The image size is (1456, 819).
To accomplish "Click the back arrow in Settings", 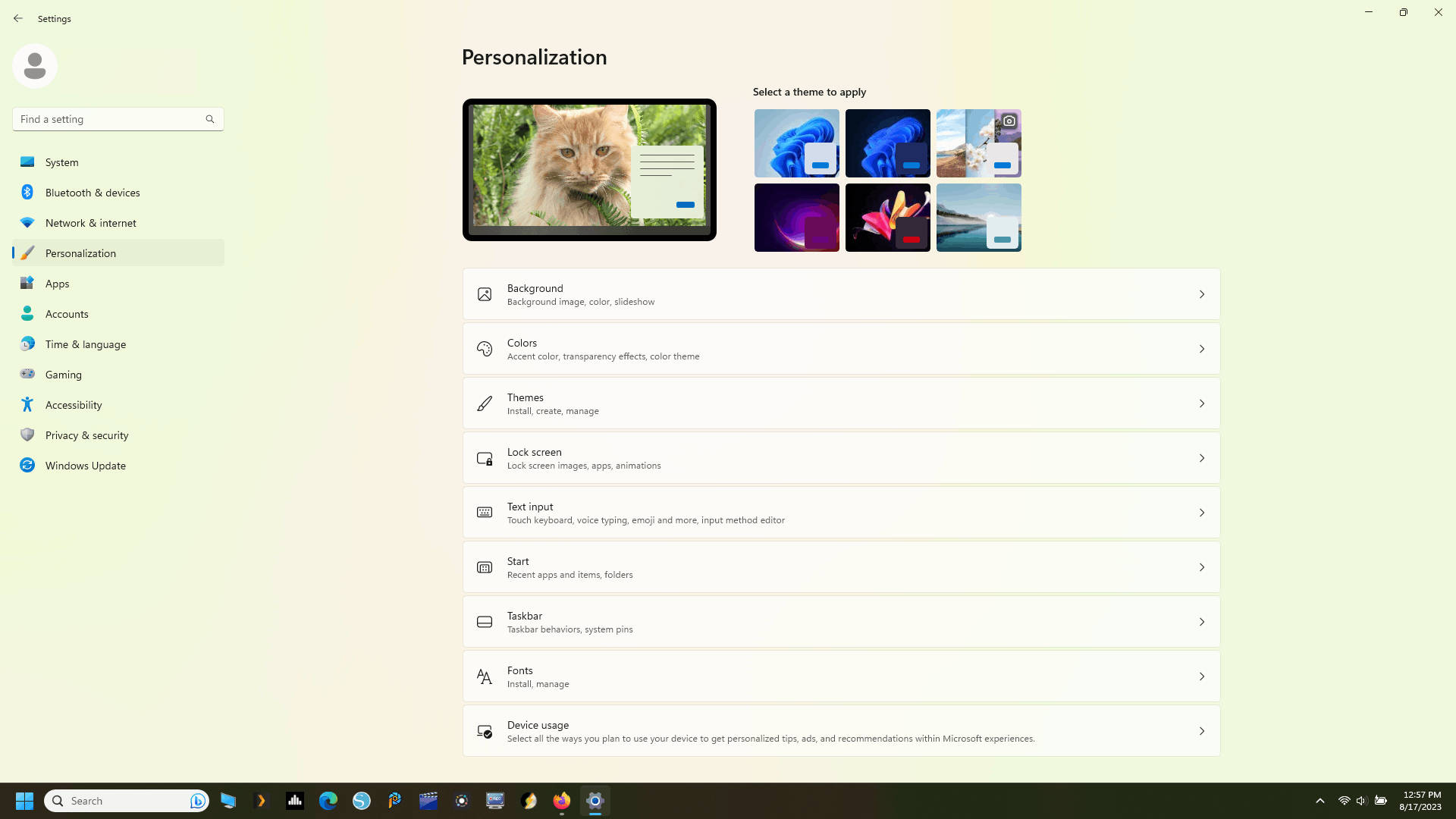I will 18,18.
